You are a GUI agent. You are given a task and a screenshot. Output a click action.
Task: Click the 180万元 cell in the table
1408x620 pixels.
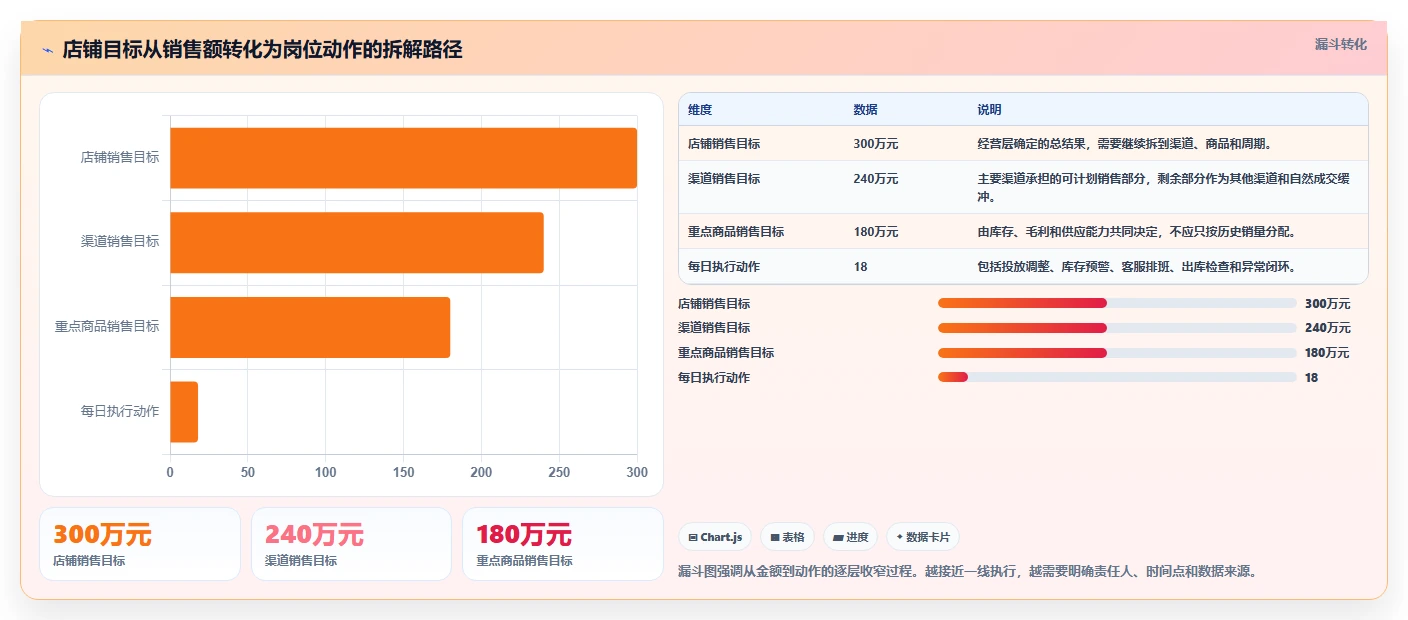[x=876, y=232]
